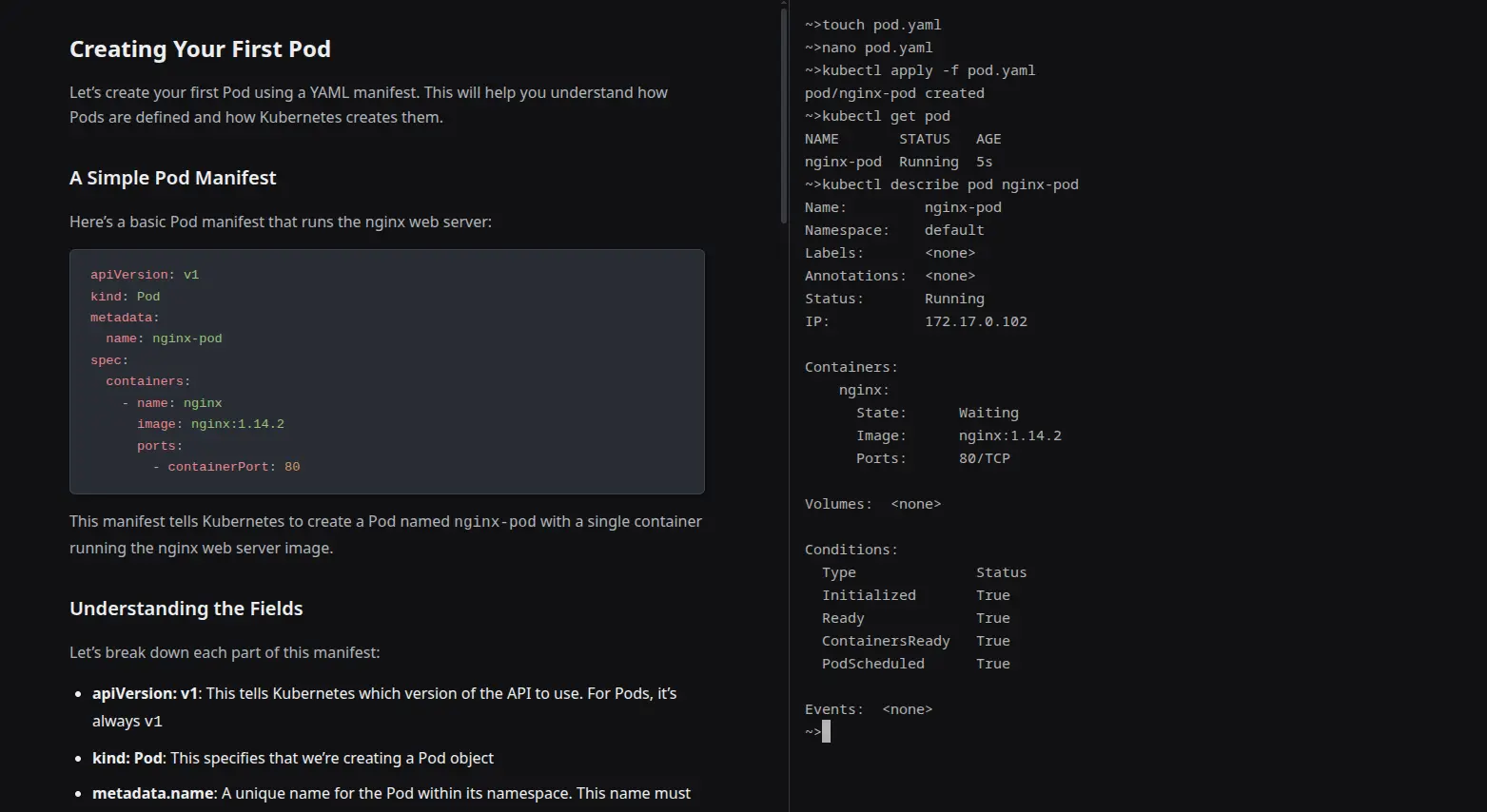Click the 'Events: <none>' terminal line
The width and height of the screenshot is (1487, 812).
point(869,709)
